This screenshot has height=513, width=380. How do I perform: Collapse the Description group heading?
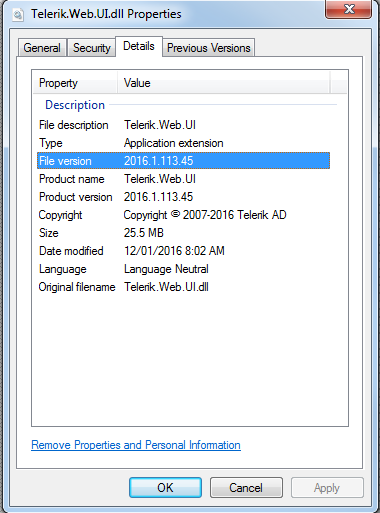point(75,105)
